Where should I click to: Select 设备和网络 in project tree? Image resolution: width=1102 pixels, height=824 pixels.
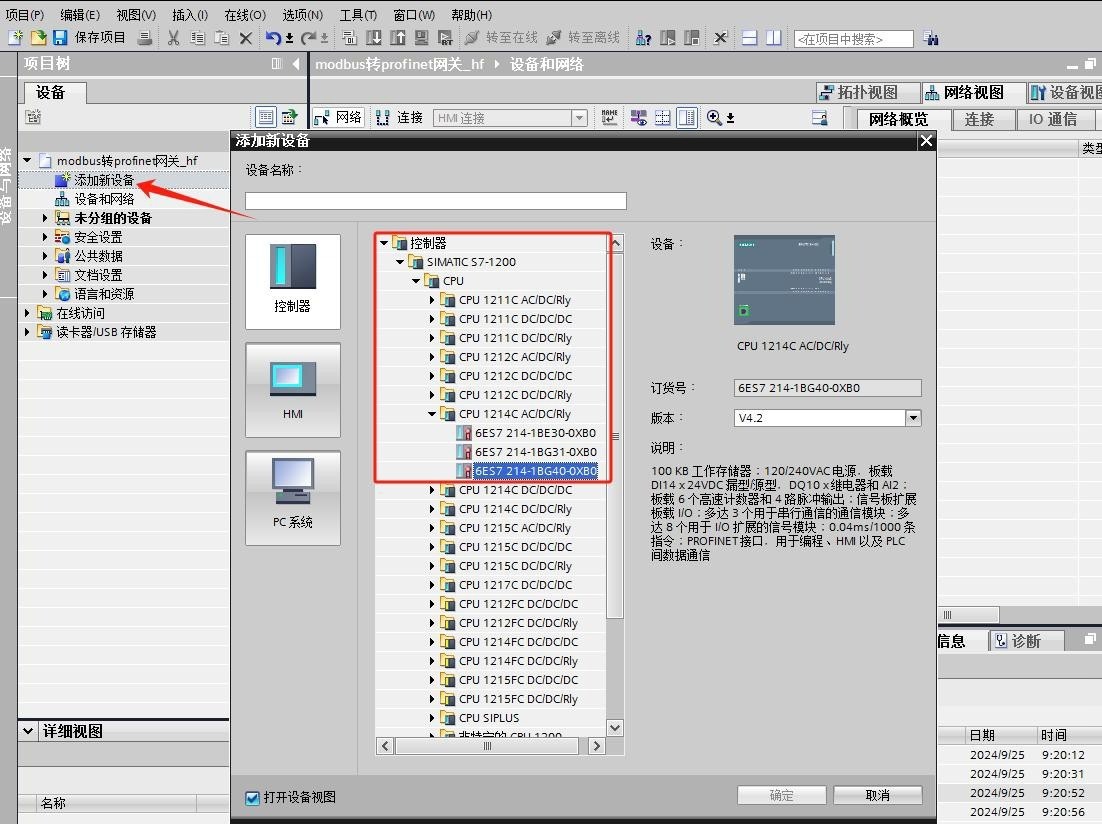click(104, 199)
